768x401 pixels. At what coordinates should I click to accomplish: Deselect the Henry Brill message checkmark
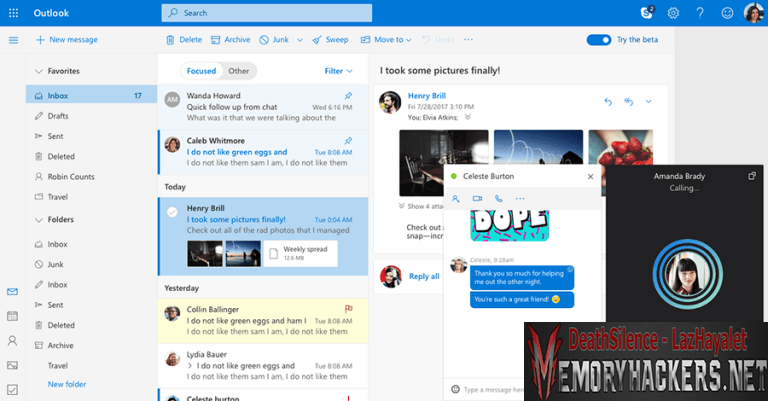pyautogui.click(x=172, y=212)
